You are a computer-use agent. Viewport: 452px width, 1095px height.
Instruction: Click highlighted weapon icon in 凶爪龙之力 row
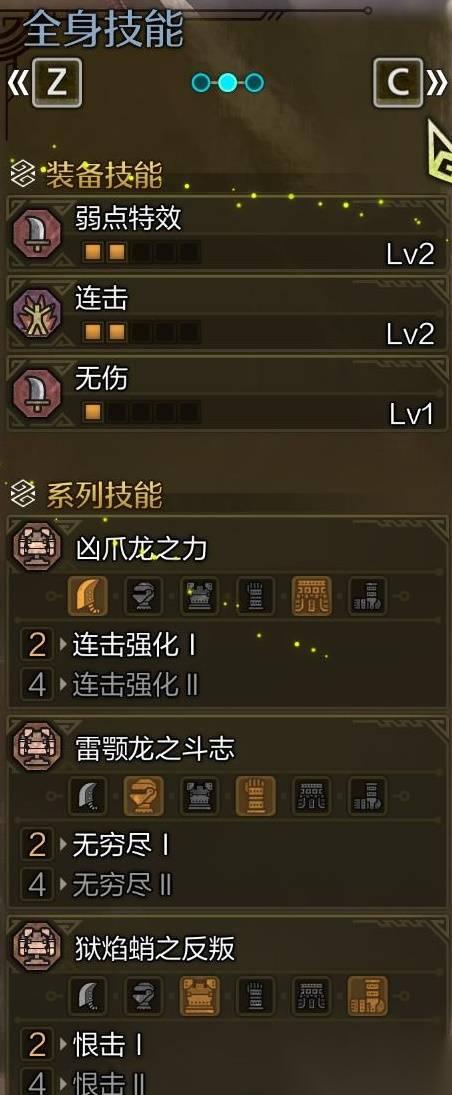click(88, 596)
